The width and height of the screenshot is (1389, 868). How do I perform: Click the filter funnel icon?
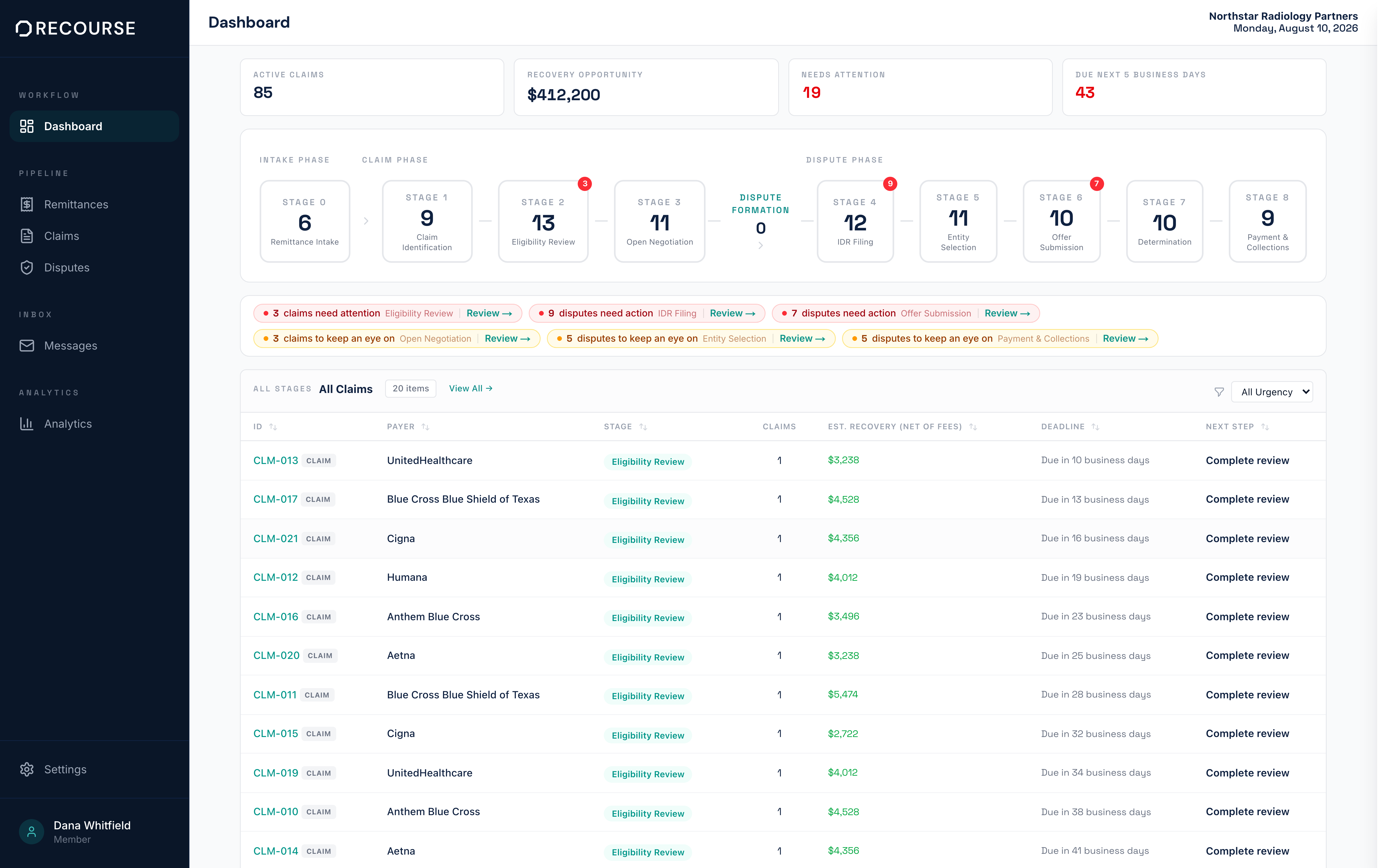click(1219, 392)
